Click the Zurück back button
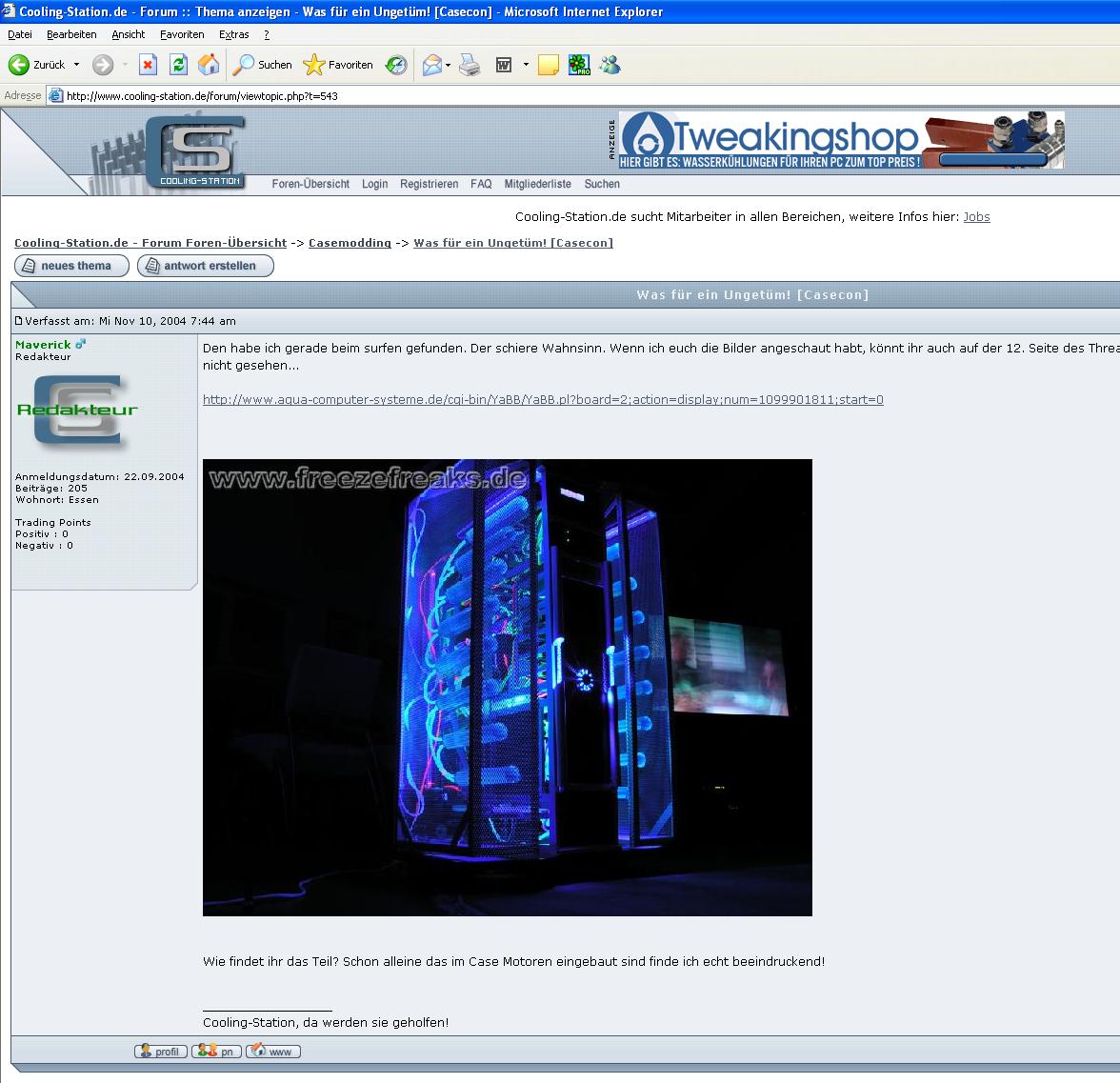The image size is (1120, 1083). coord(38,65)
